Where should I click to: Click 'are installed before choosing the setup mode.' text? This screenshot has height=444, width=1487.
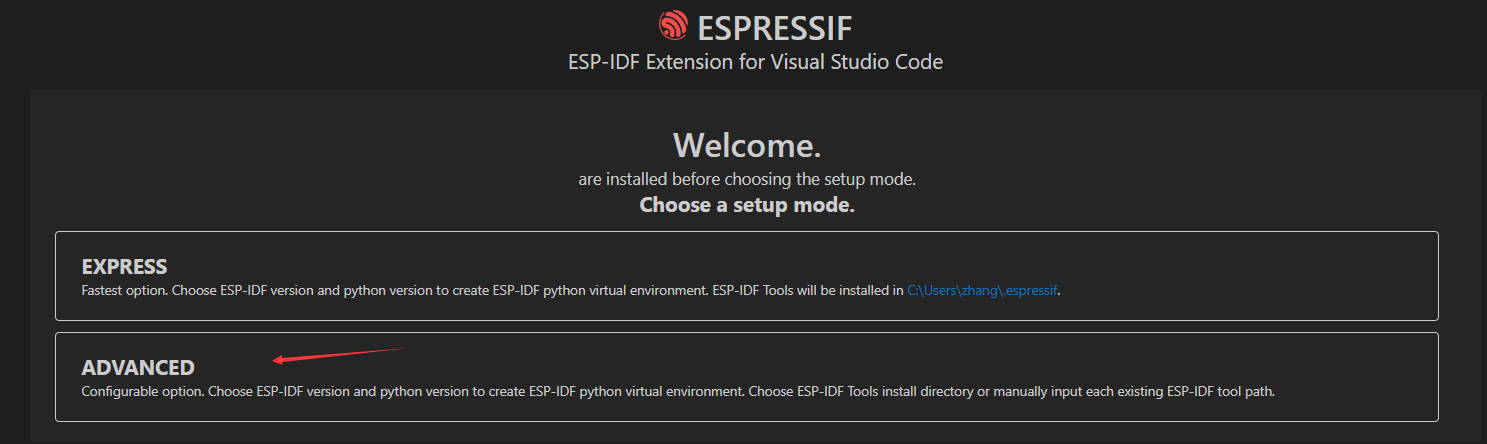(747, 180)
